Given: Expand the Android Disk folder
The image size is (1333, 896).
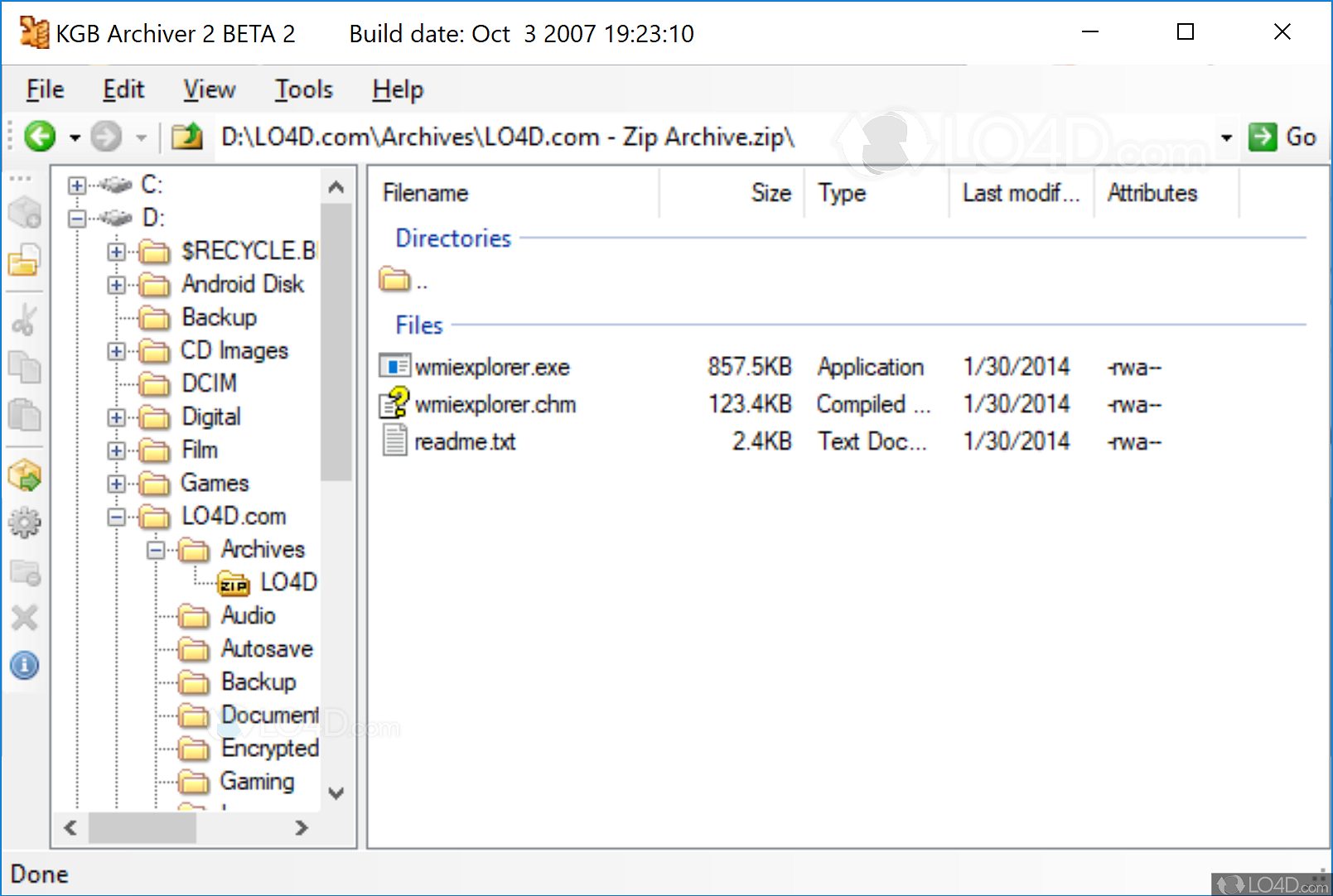Looking at the screenshot, I should [x=116, y=285].
